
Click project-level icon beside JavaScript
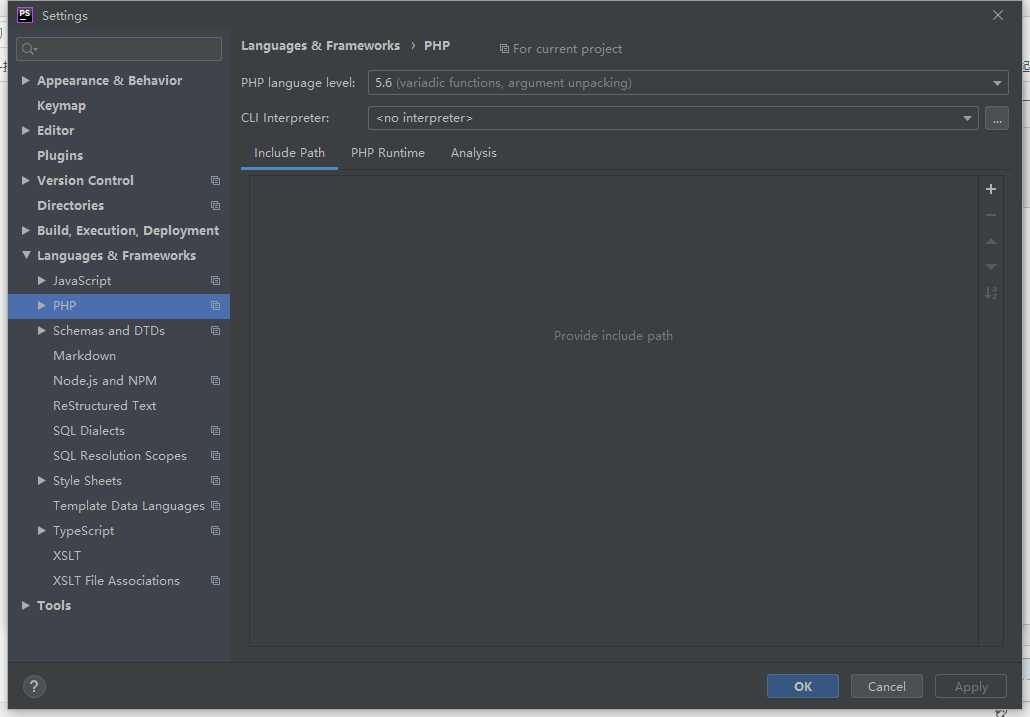(x=215, y=280)
